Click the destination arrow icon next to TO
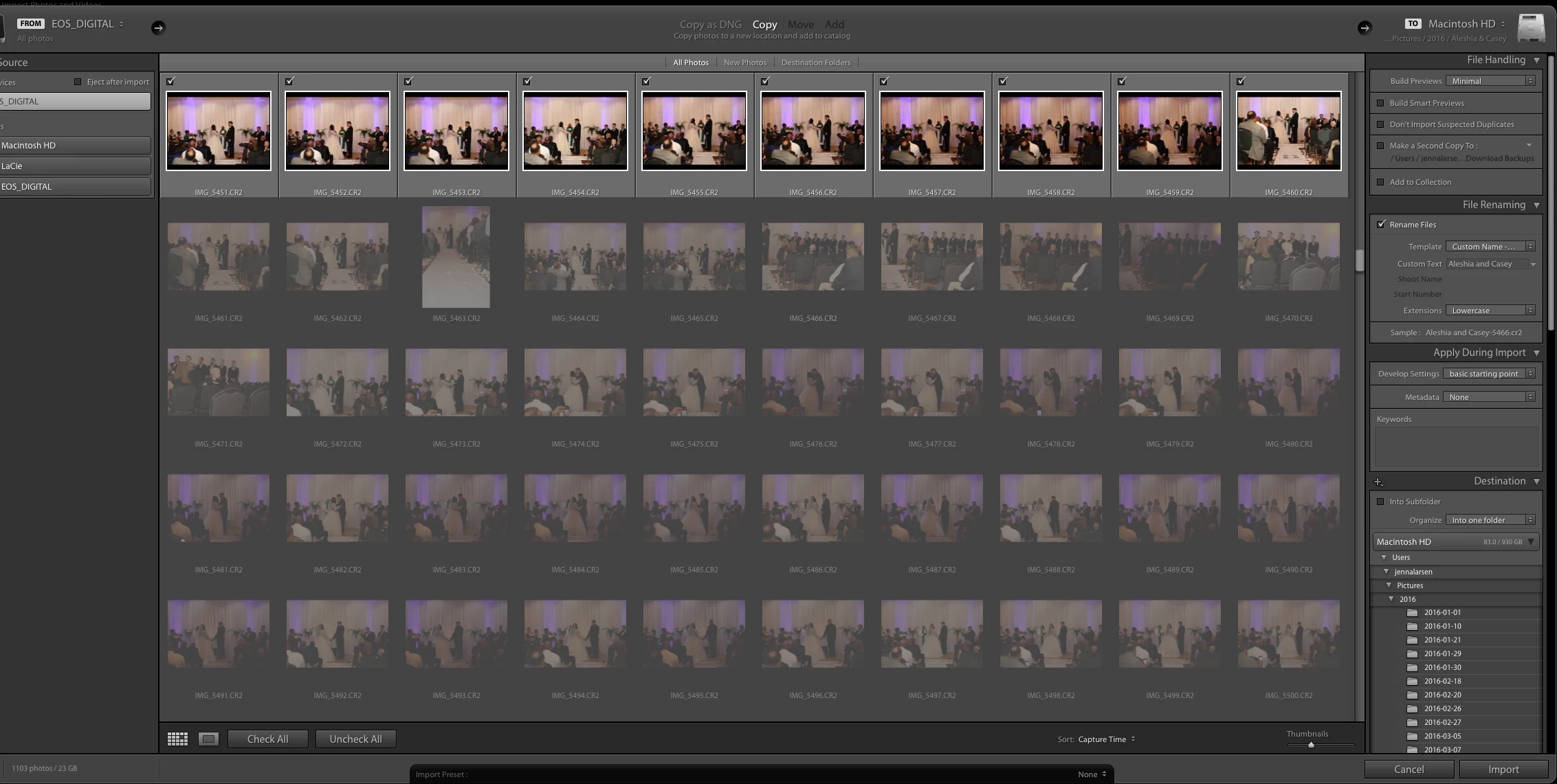1557x784 pixels. (1365, 27)
